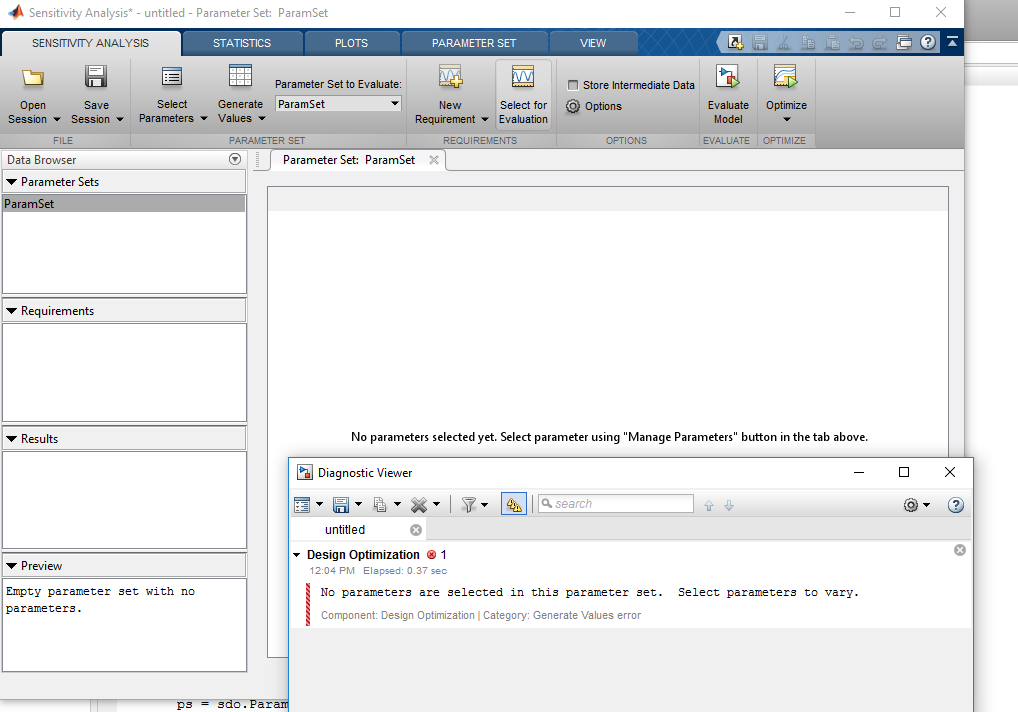The image size is (1018, 712).
Task: Create a New Requirement
Action: [x=450, y=79]
